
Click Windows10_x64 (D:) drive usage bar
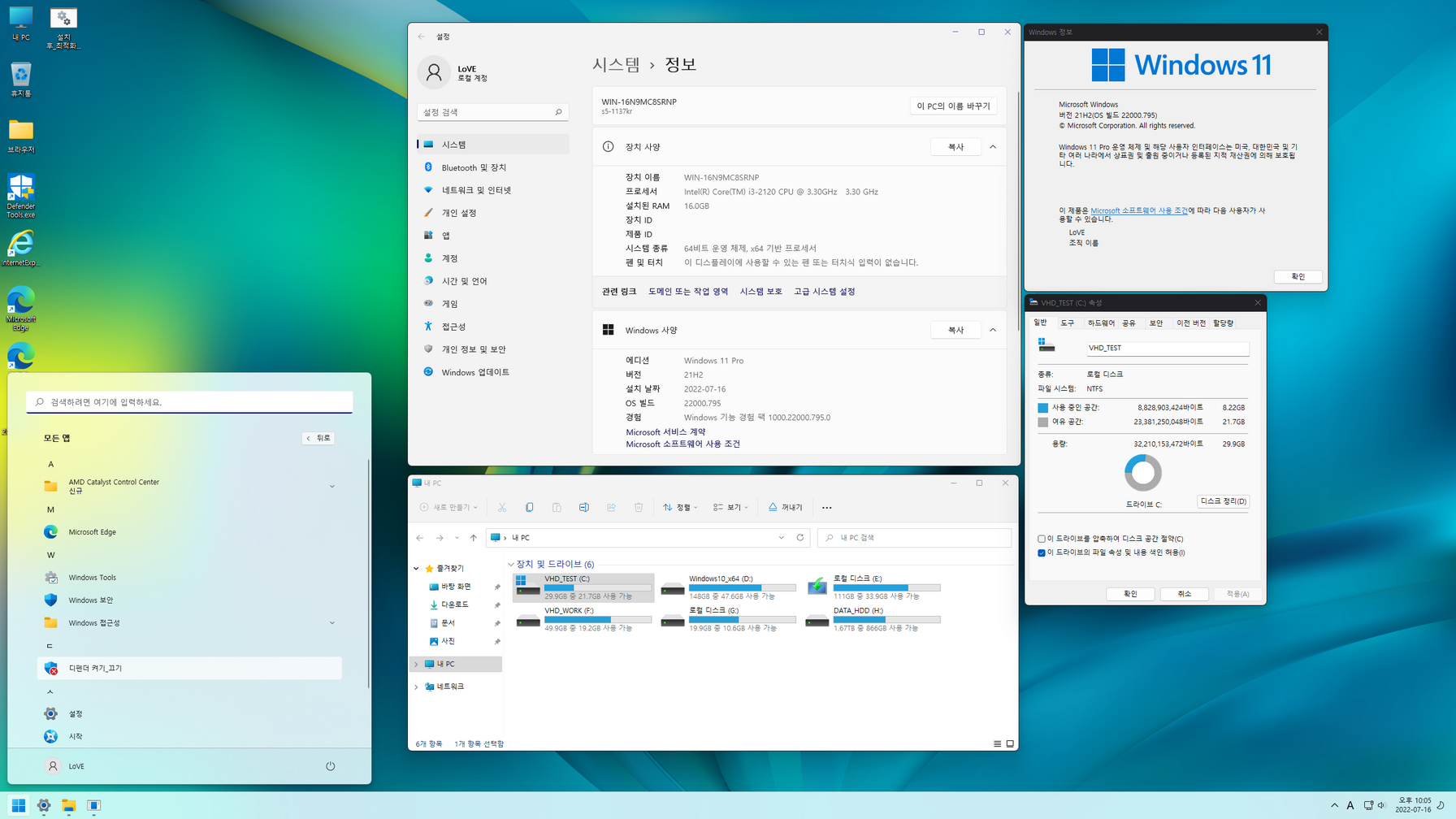tap(742, 587)
